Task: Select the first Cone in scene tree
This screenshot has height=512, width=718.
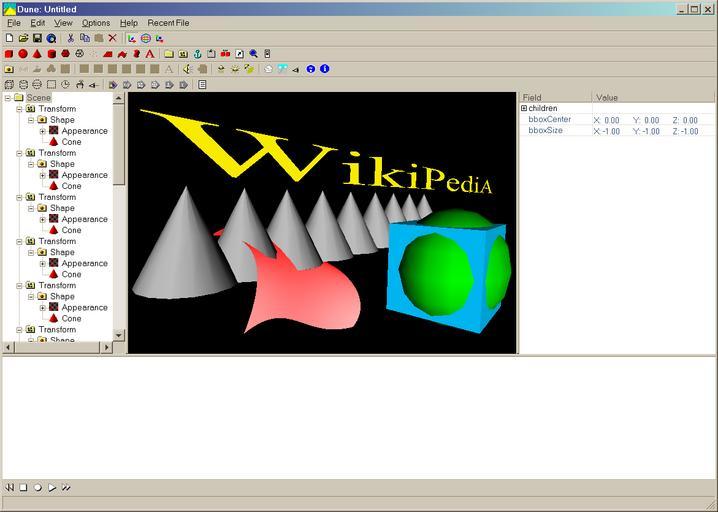Action: (71, 142)
